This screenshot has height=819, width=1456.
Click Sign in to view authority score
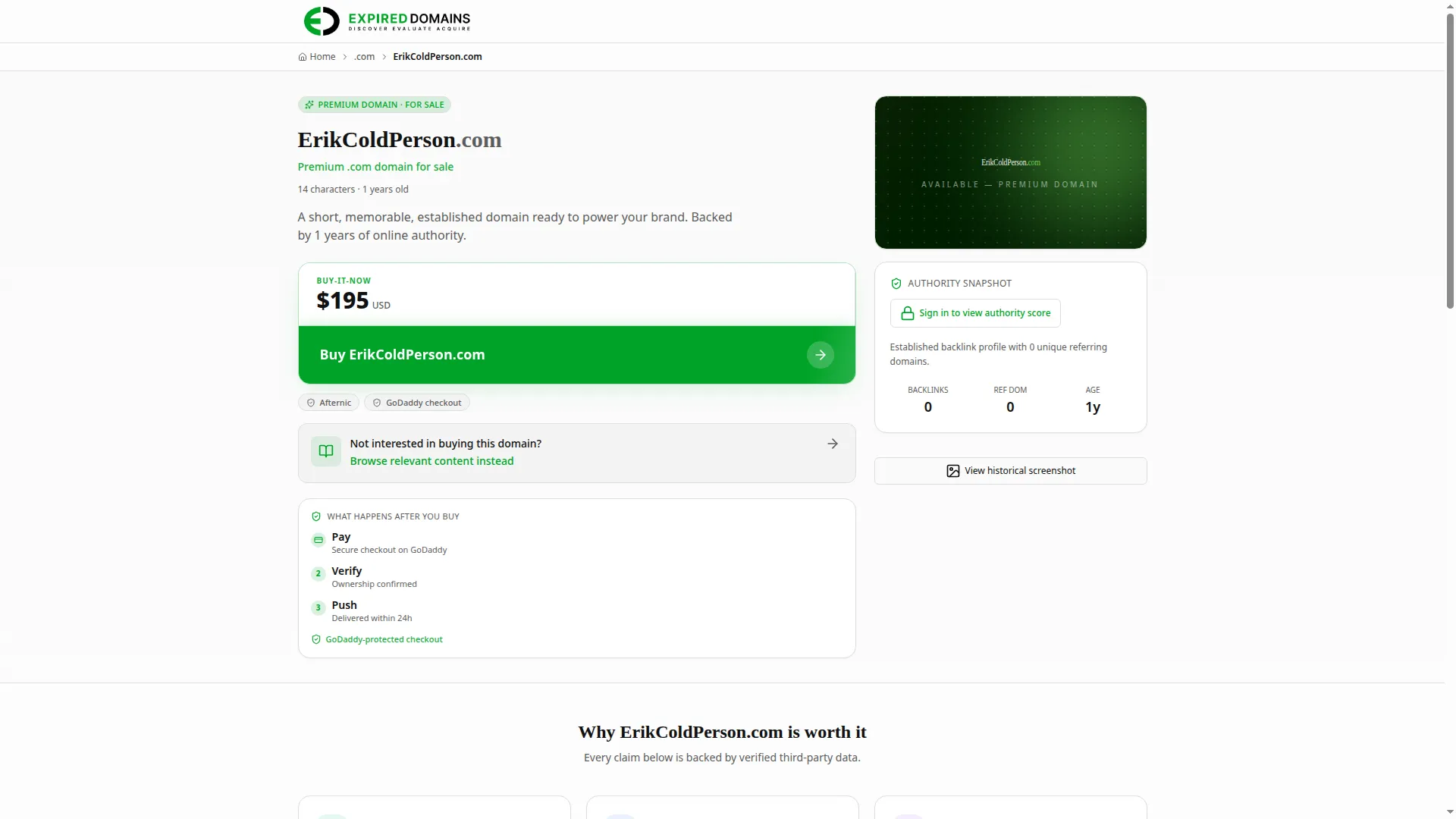point(975,313)
